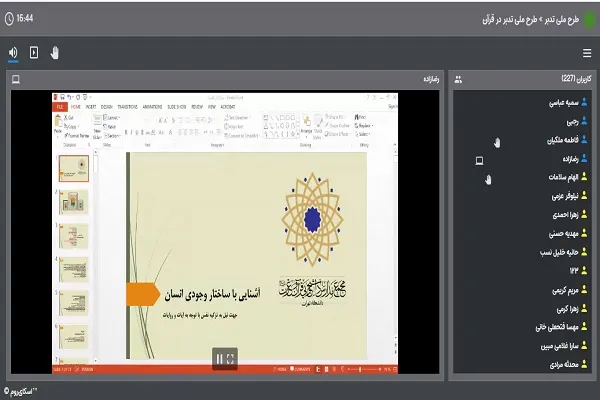Click the orange arrow shape on the slide
600x400 pixels.
click(x=143, y=294)
